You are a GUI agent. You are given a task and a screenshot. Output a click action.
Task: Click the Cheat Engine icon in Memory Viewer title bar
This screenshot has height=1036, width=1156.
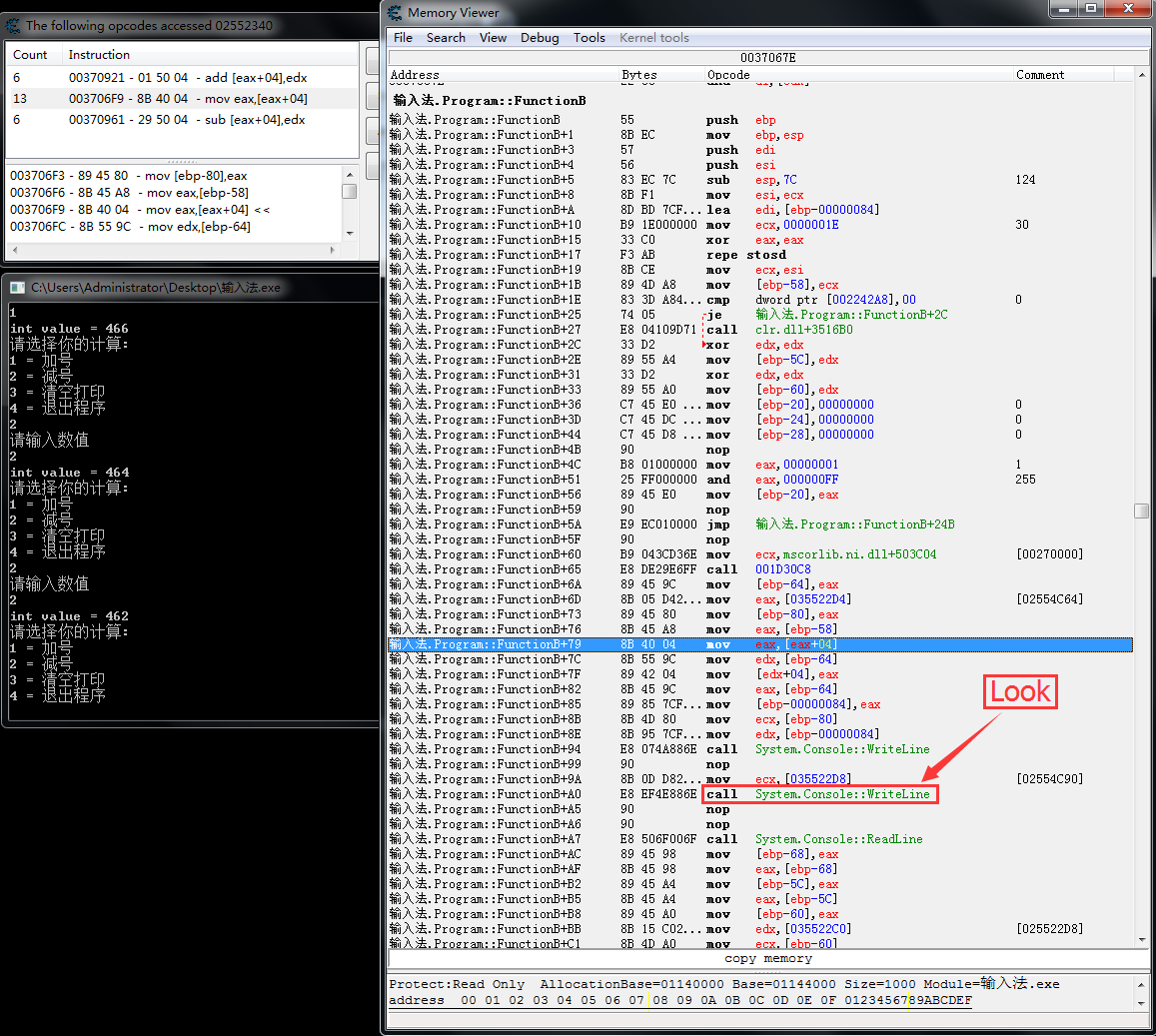coord(396,13)
